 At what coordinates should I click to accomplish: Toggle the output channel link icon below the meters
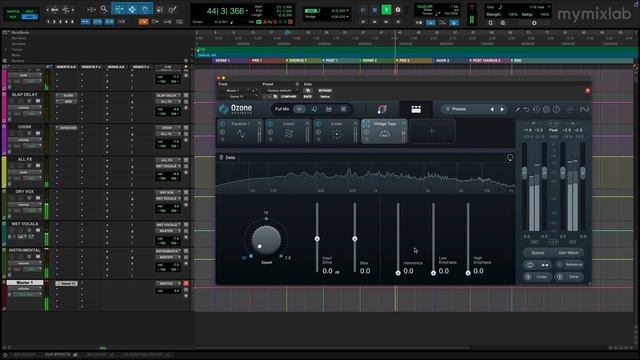572,242
